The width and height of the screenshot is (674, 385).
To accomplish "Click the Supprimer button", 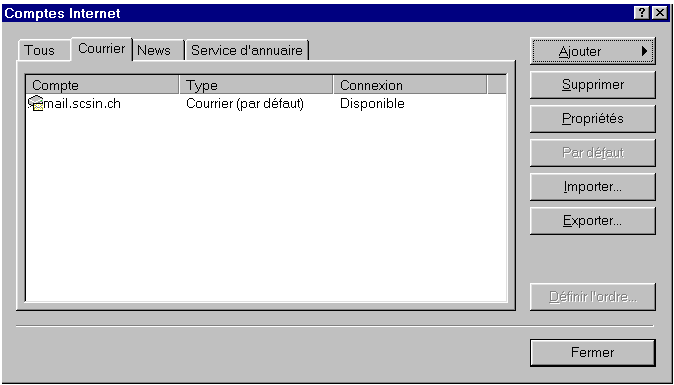I will (x=592, y=85).
